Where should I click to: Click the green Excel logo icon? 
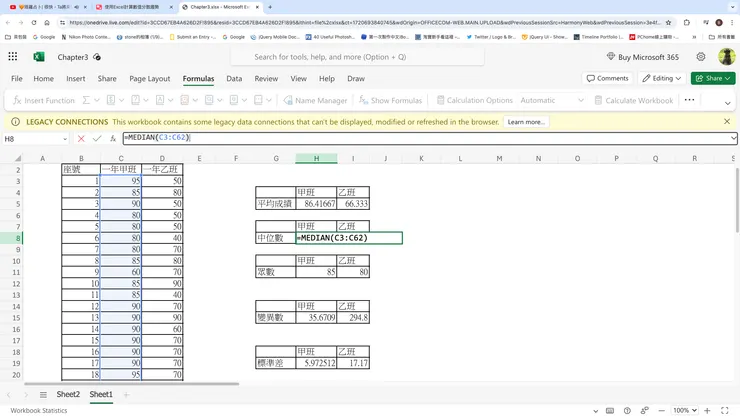[39, 57]
